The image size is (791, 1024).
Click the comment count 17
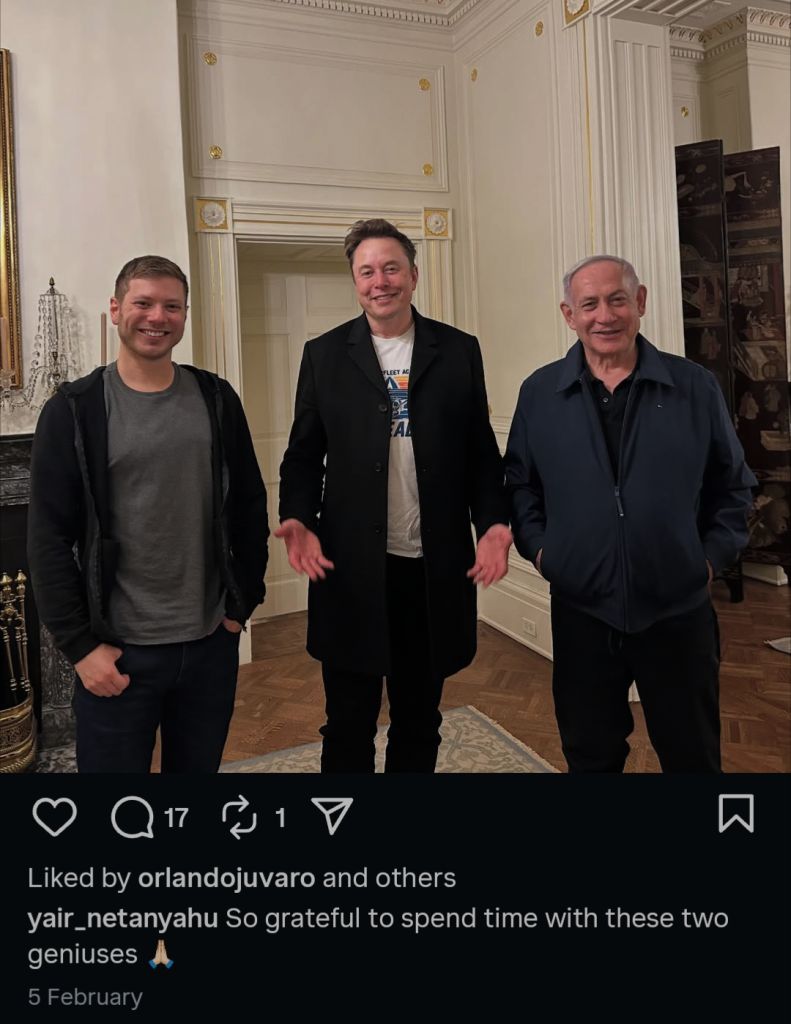point(176,818)
